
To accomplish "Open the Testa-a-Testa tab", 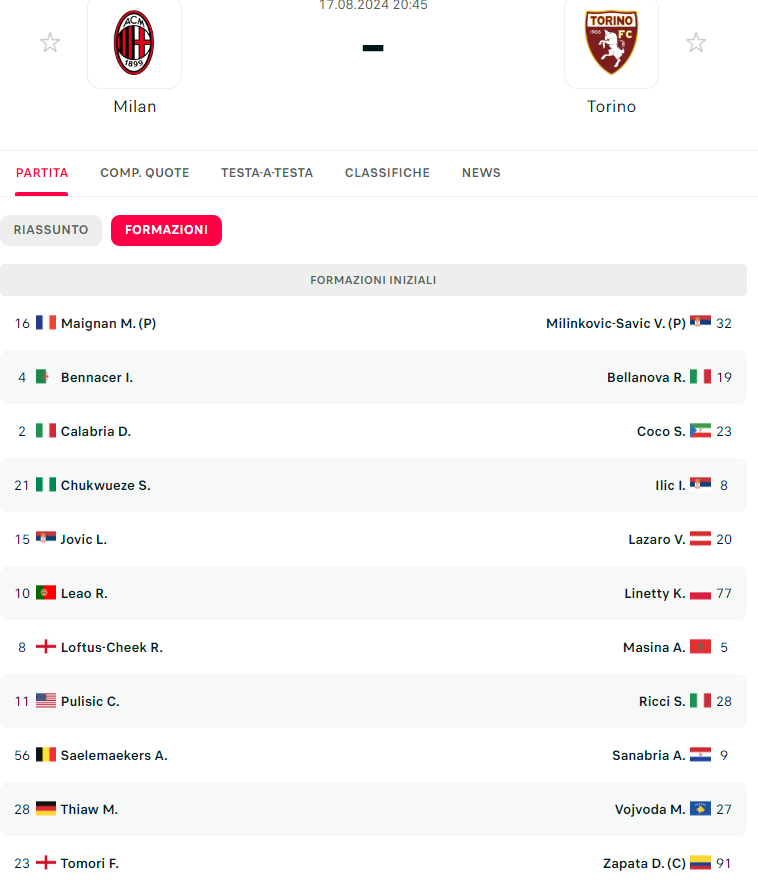I will 267,173.
